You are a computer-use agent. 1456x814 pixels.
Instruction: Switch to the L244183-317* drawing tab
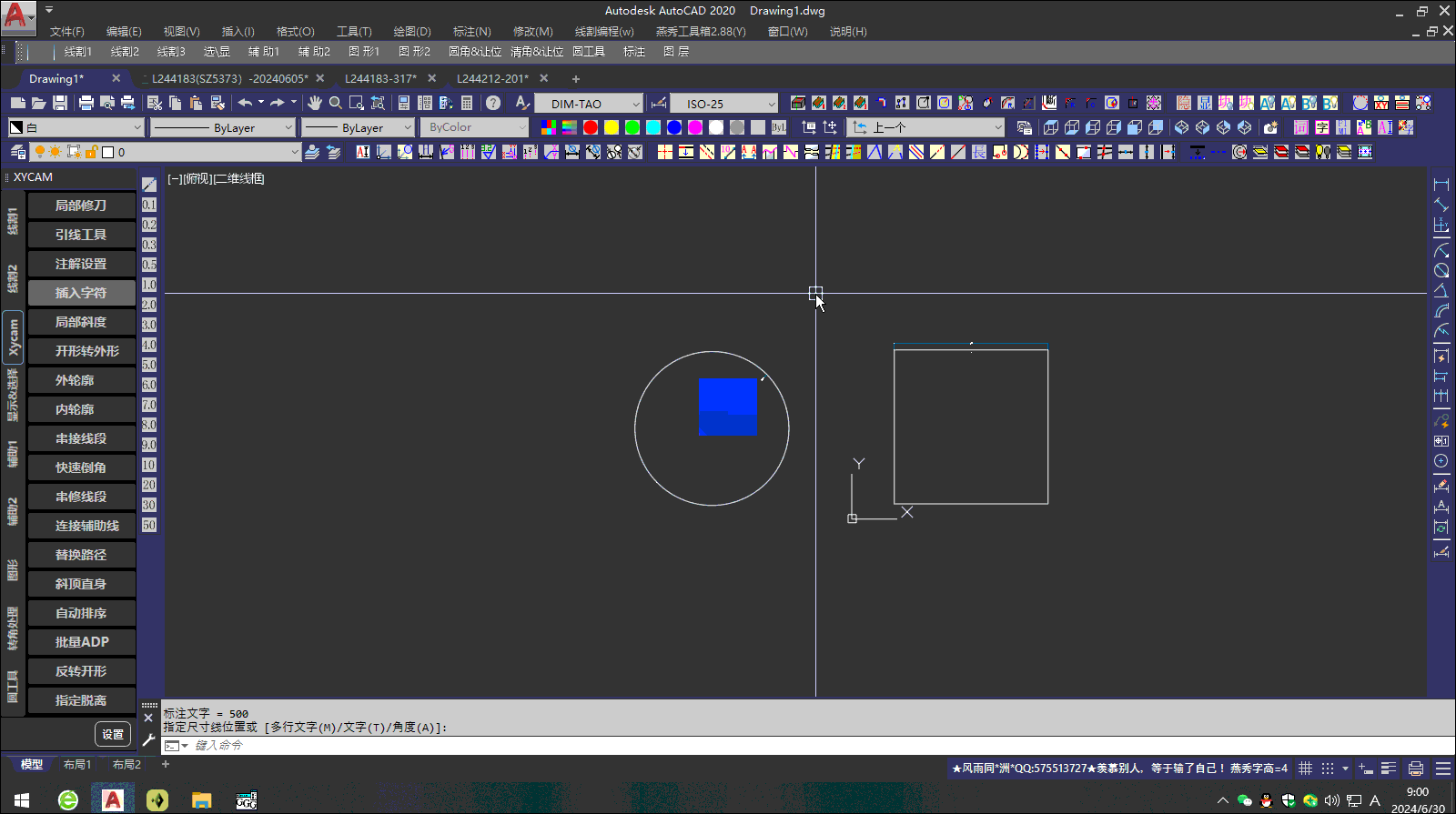pos(380,78)
